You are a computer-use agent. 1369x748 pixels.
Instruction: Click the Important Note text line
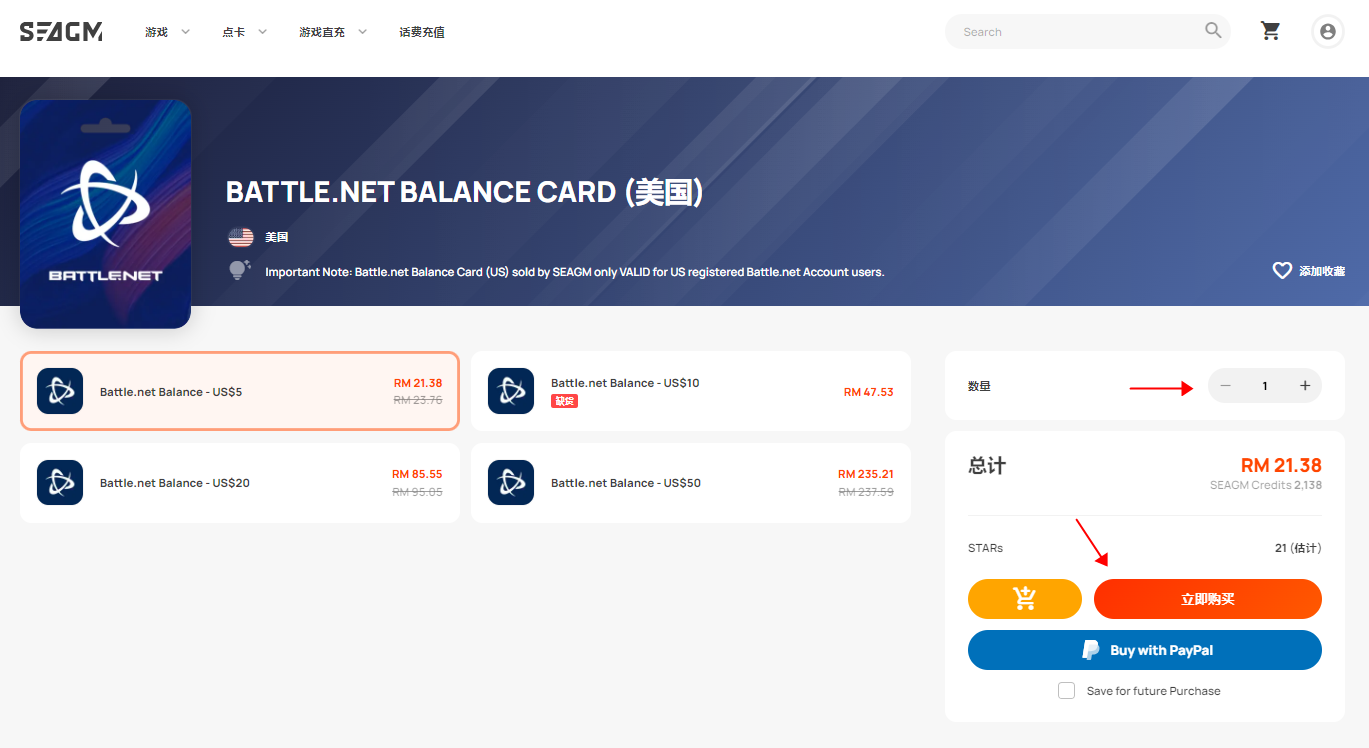click(x=575, y=271)
